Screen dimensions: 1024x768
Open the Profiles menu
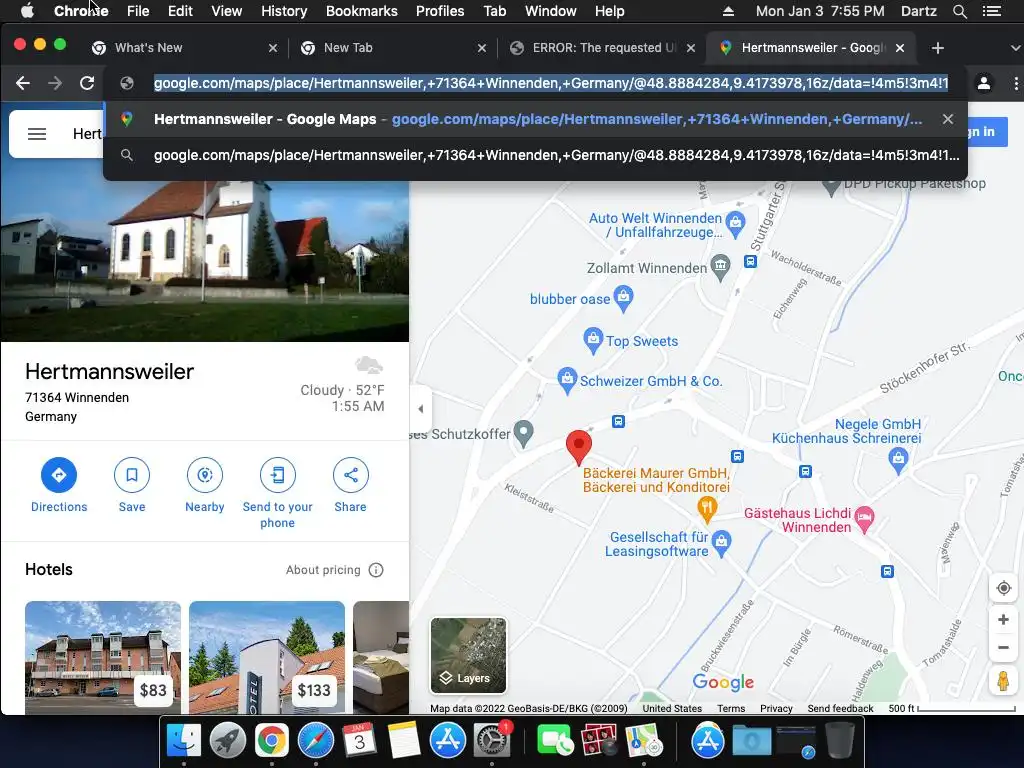pyautogui.click(x=440, y=11)
